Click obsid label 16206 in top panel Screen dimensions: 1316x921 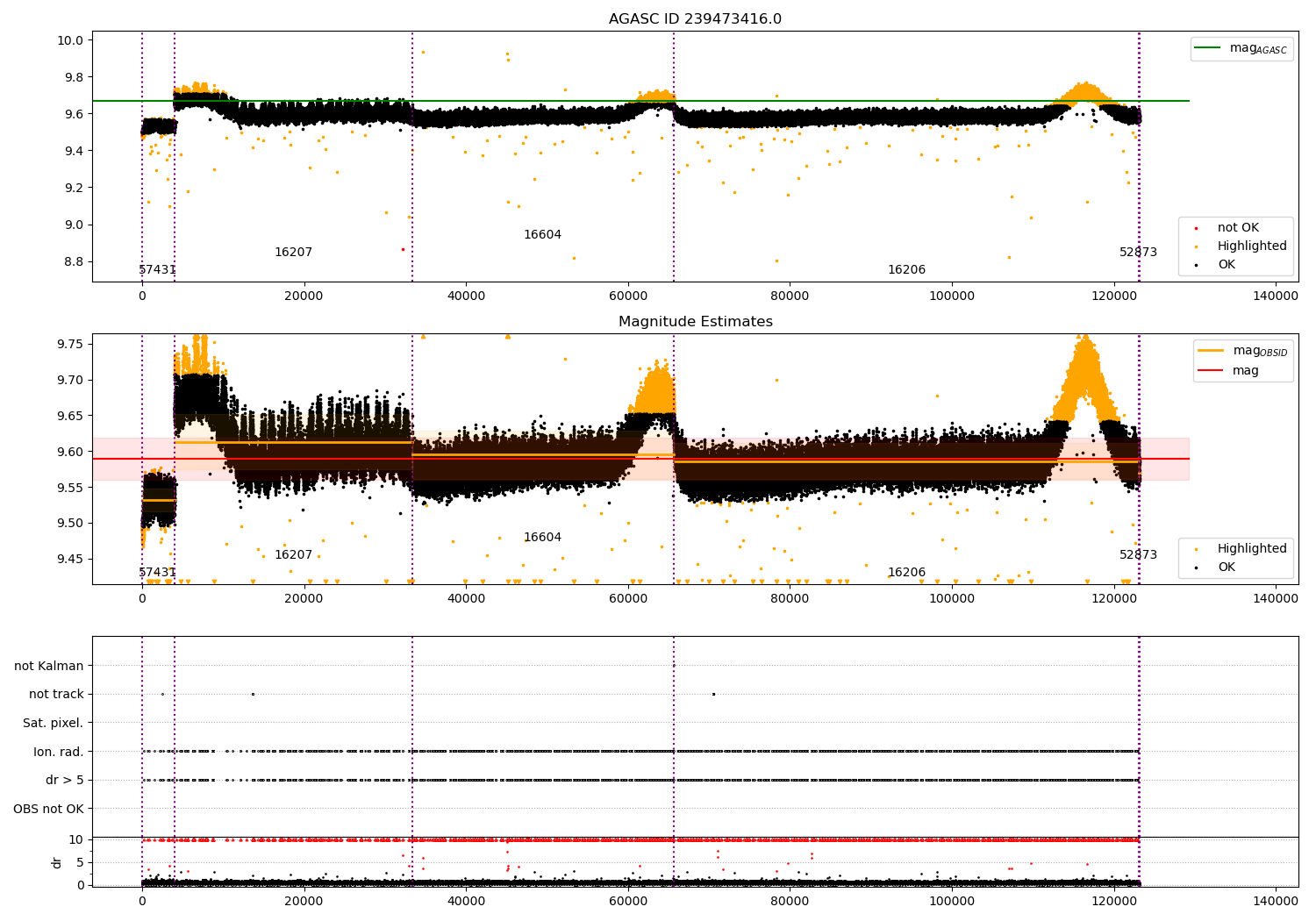pos(906,270)
